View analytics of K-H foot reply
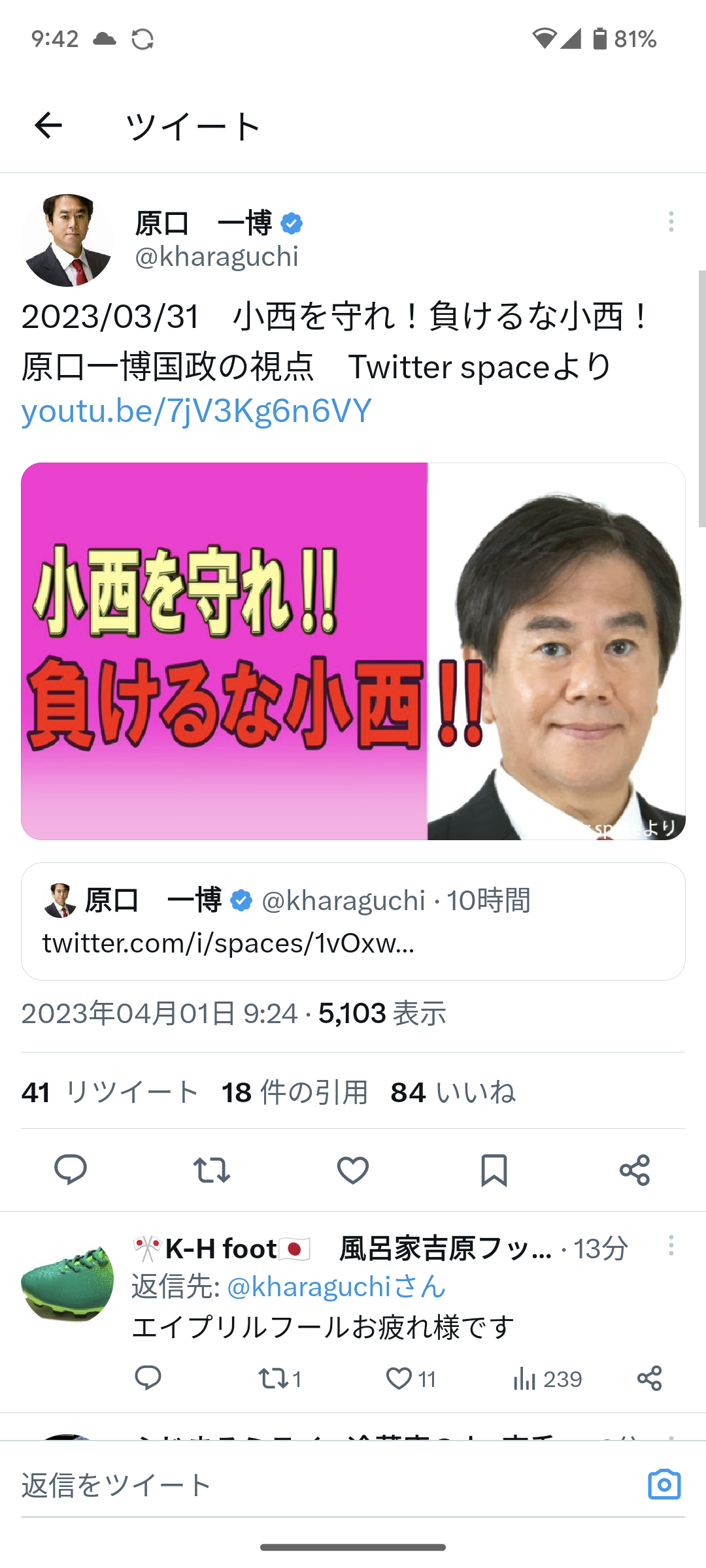 coord(546,1379)
